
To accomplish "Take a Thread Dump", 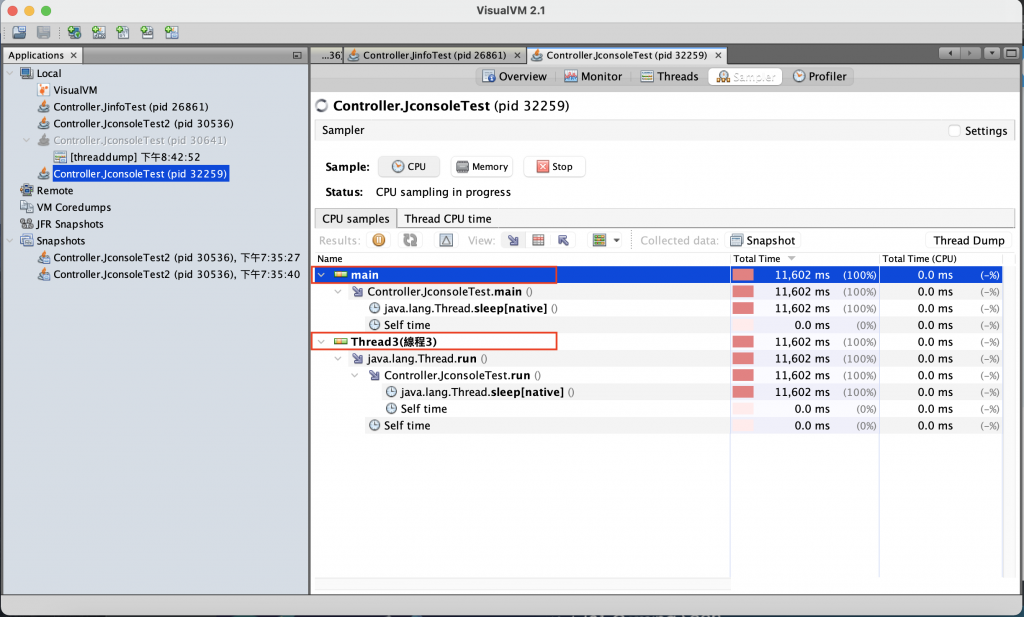I will [969, 240].
